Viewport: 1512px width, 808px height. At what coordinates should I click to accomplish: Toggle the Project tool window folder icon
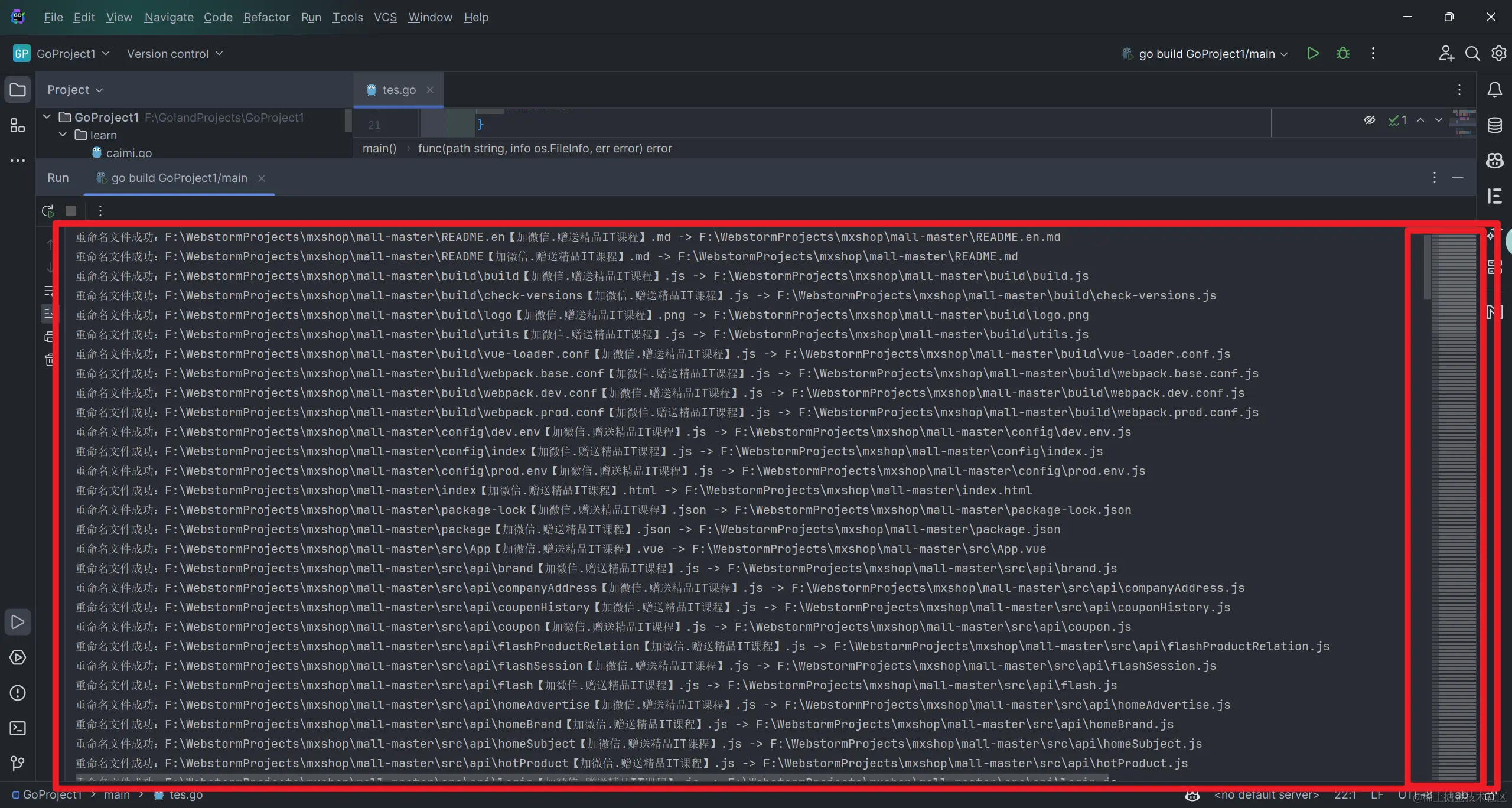[x=18, y=90]
